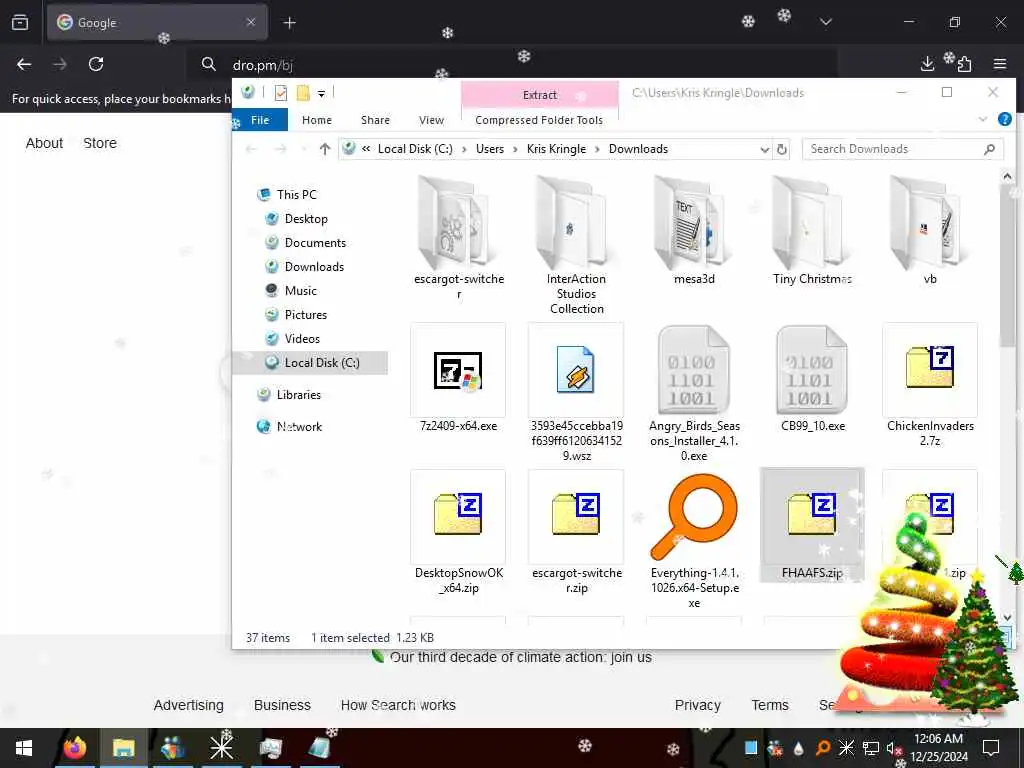Select ChickenInvaders2.7z archive
This screenshot has height=768, width=1024.
930,385
